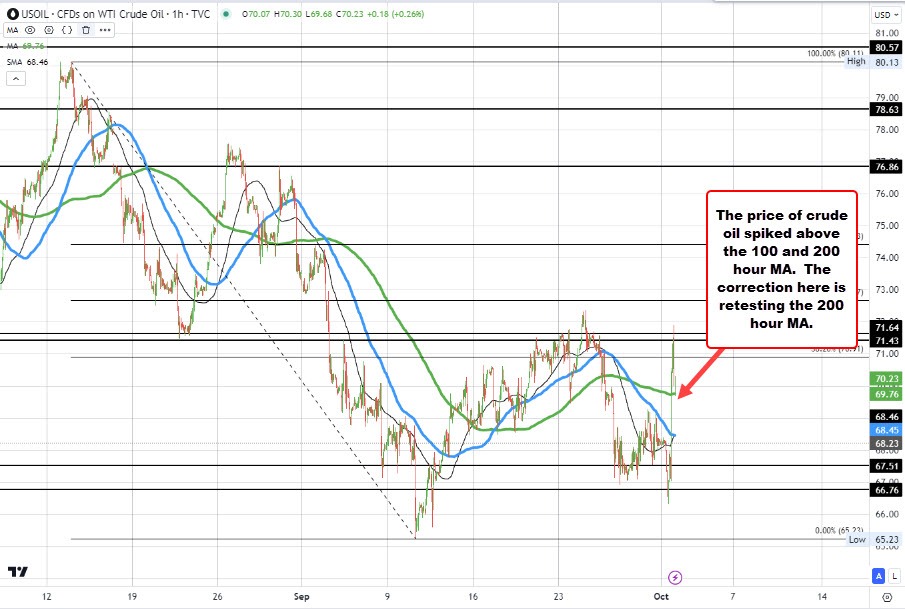Viewport: 905px width, 609px height.
Task: Open the USD currency dropdown
Action: pyautogui.click(x=884, y=14)
